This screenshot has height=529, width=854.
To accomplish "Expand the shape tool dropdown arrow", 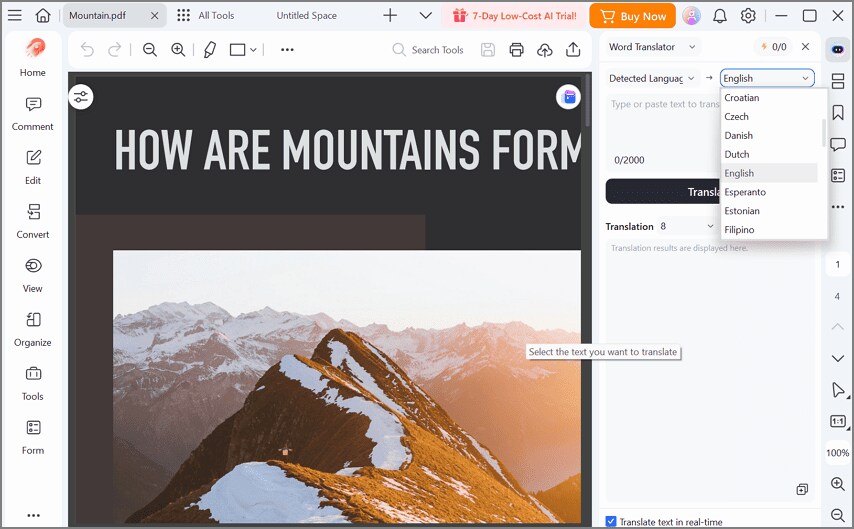I will 253,50.
